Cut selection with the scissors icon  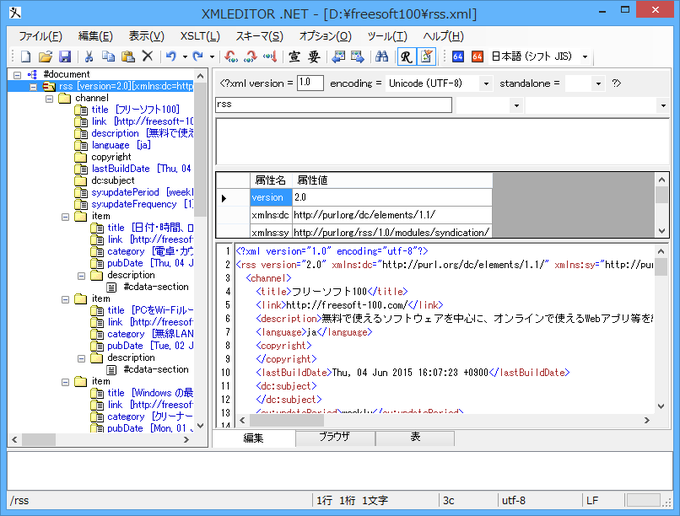point(89,56)
